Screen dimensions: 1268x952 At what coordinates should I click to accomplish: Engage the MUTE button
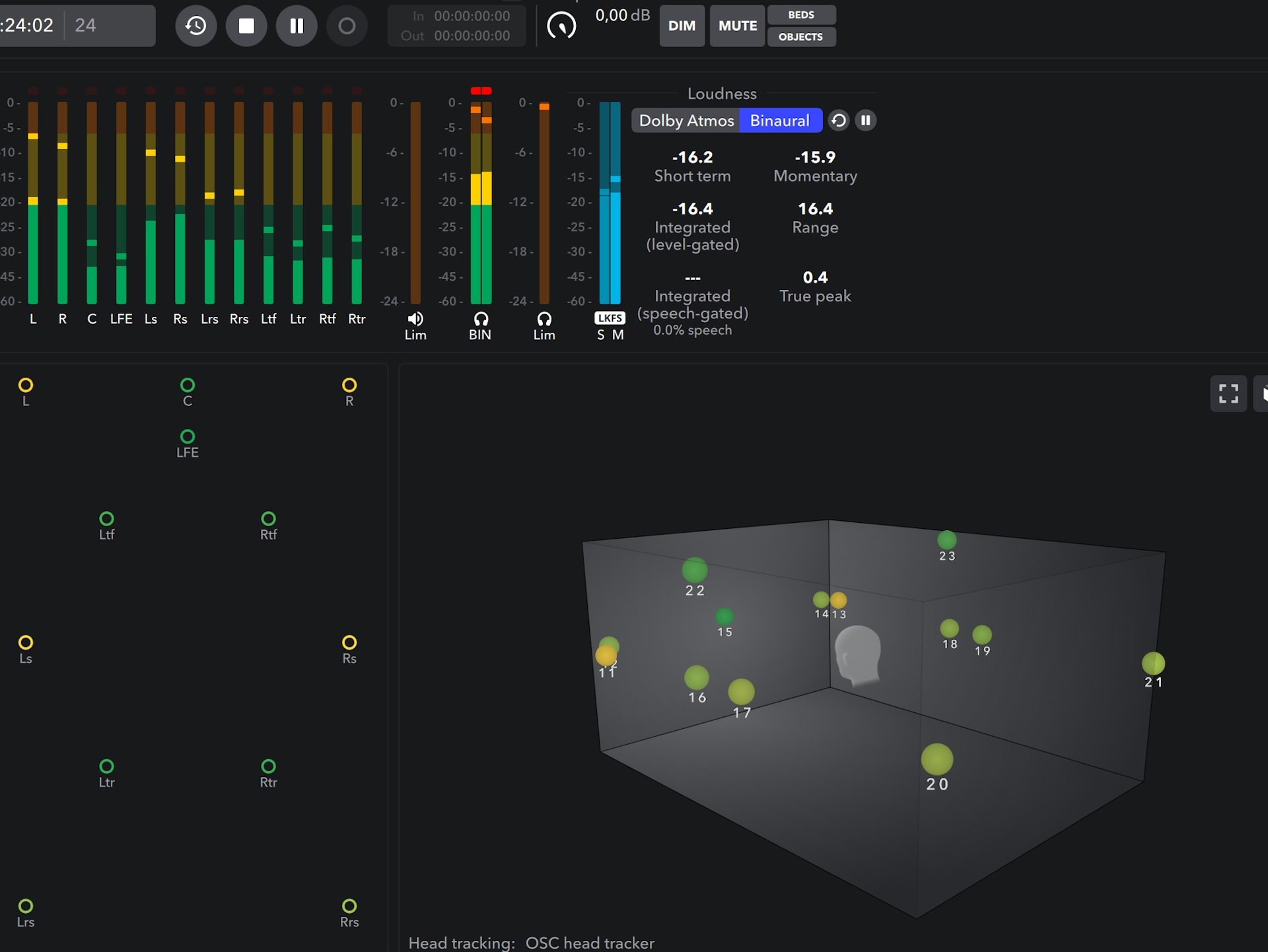pyautogui.click(x=737, y=26)
